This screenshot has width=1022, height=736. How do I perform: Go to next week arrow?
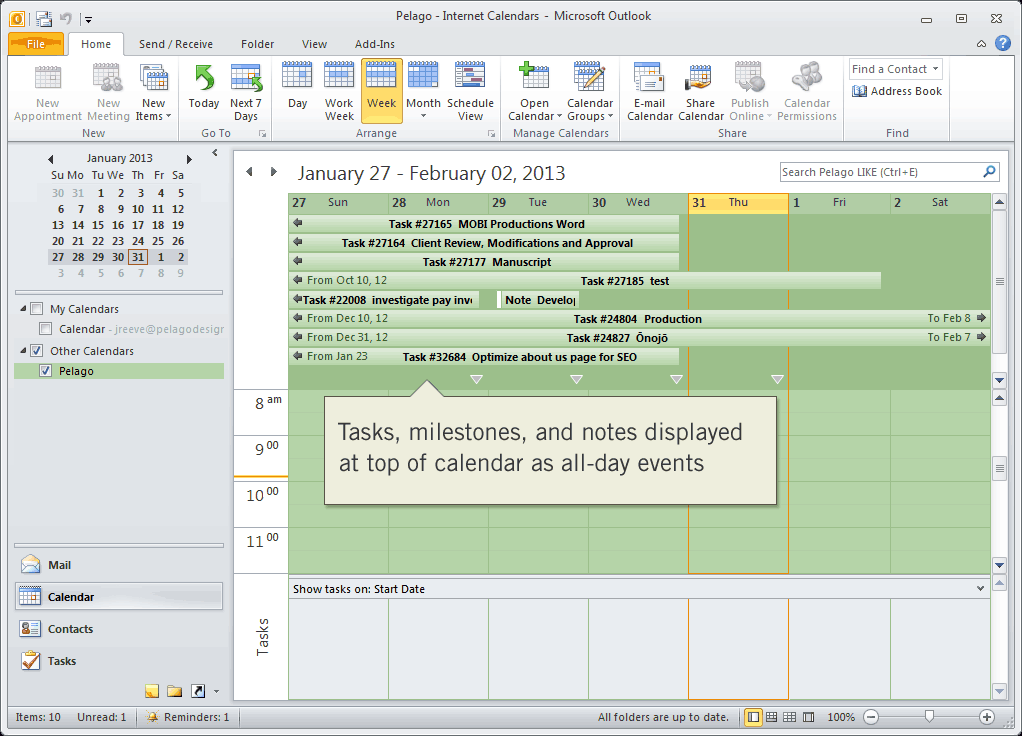274,171
